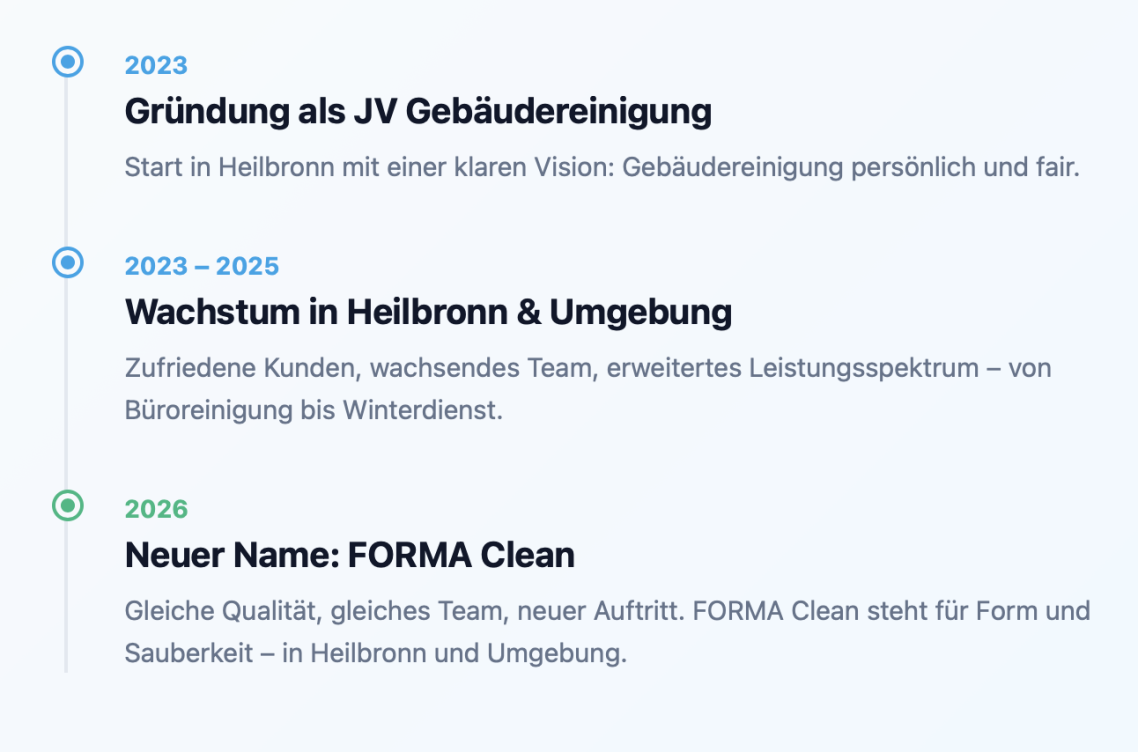The width and height of the screenshot is (1138, 752).
Task: Select the "2023 – 2025" year label
Action: click(x=201, y=267)
